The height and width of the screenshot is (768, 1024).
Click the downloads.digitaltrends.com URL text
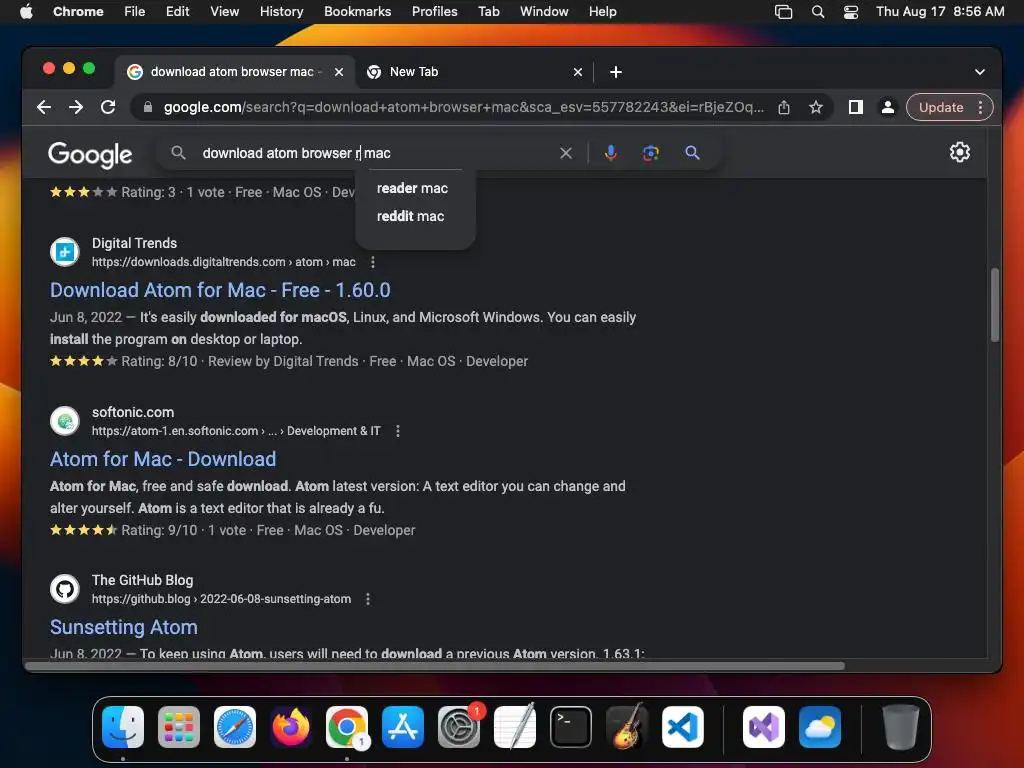[x=223, y=262]
